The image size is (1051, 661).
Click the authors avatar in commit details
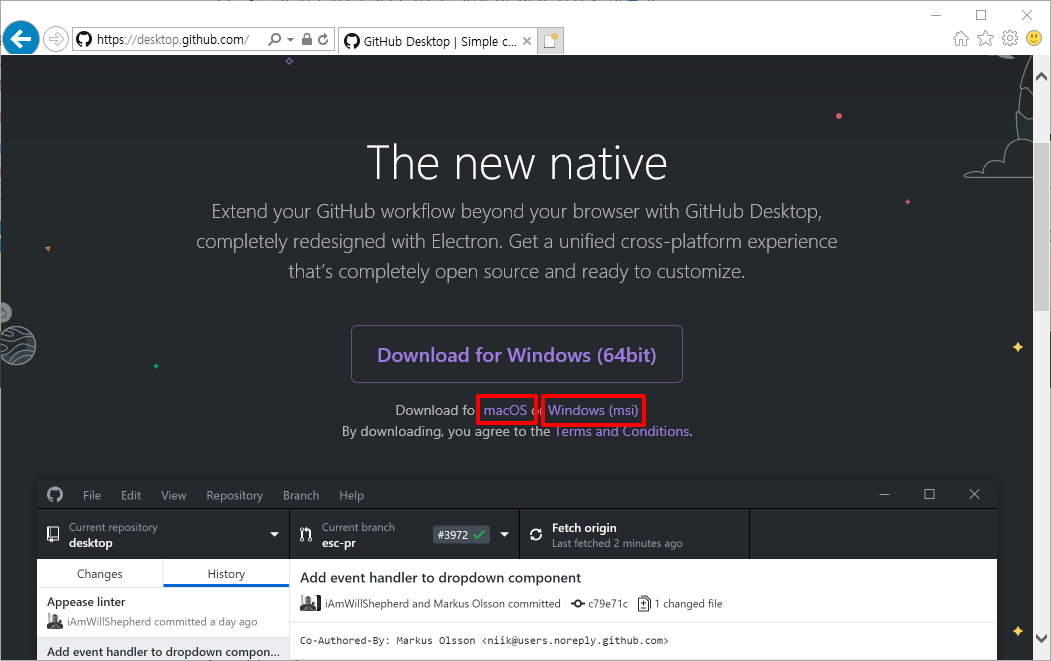point(310,603)
